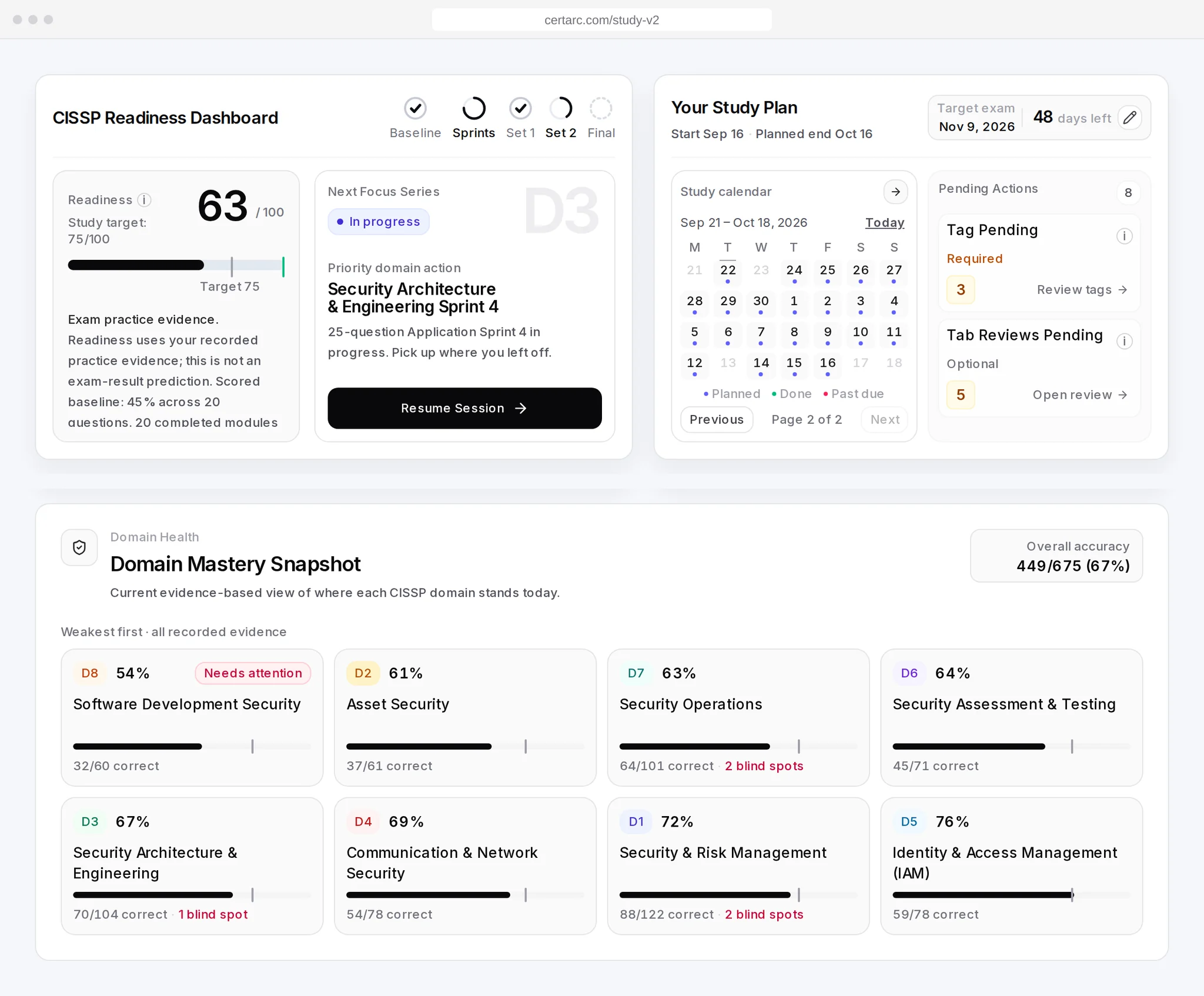Click the Overall accuracy 449/675 box

point(1056,556)
